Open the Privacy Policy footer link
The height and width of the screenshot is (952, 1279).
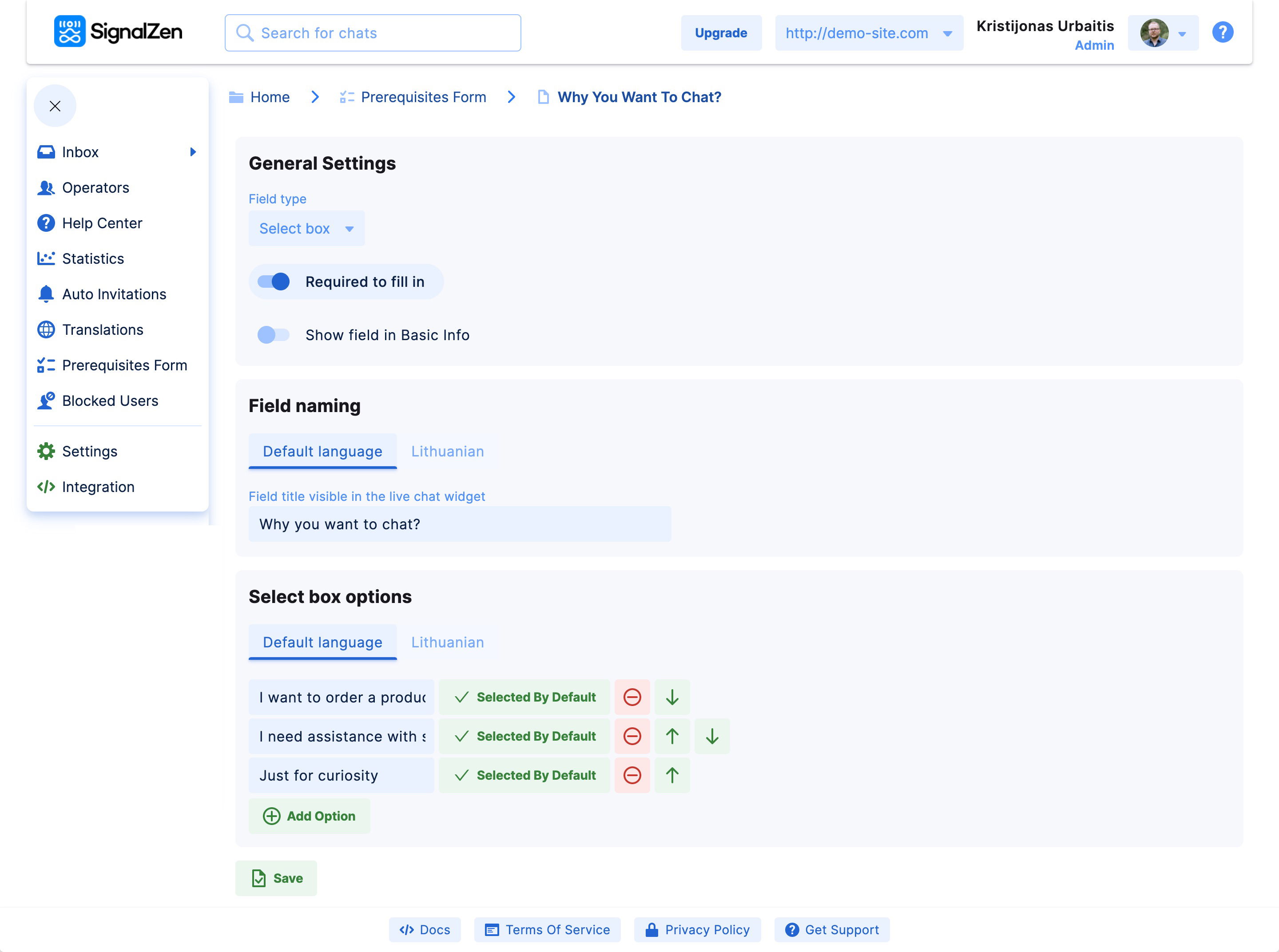pyautogui.click(x=697, y=929)
